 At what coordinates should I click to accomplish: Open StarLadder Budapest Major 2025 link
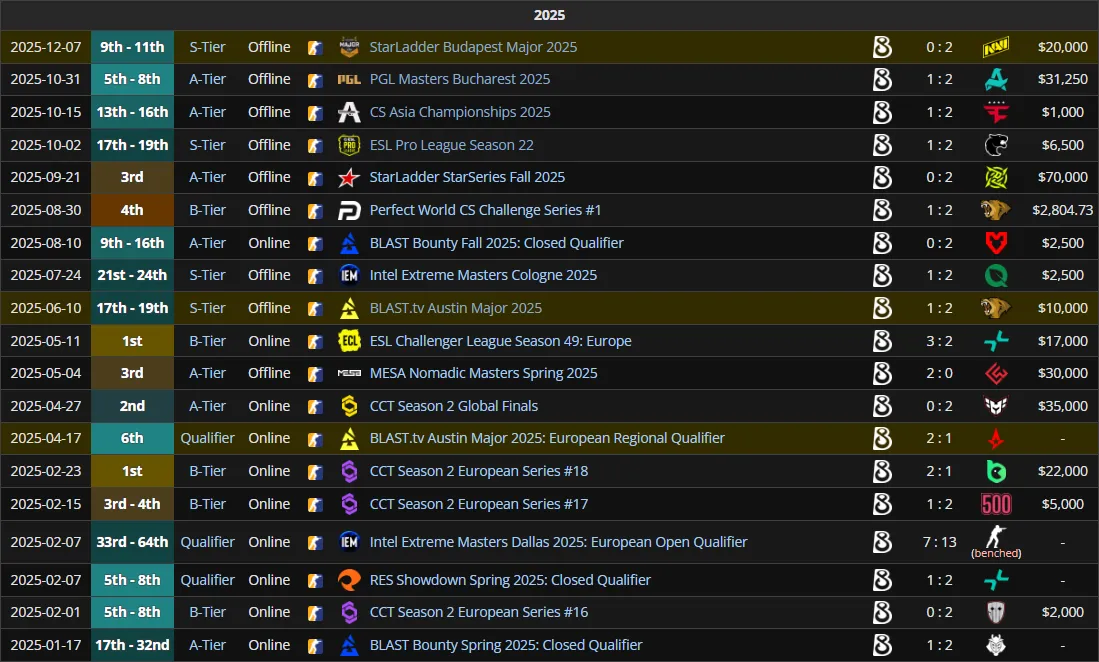(x=473, y=47)
